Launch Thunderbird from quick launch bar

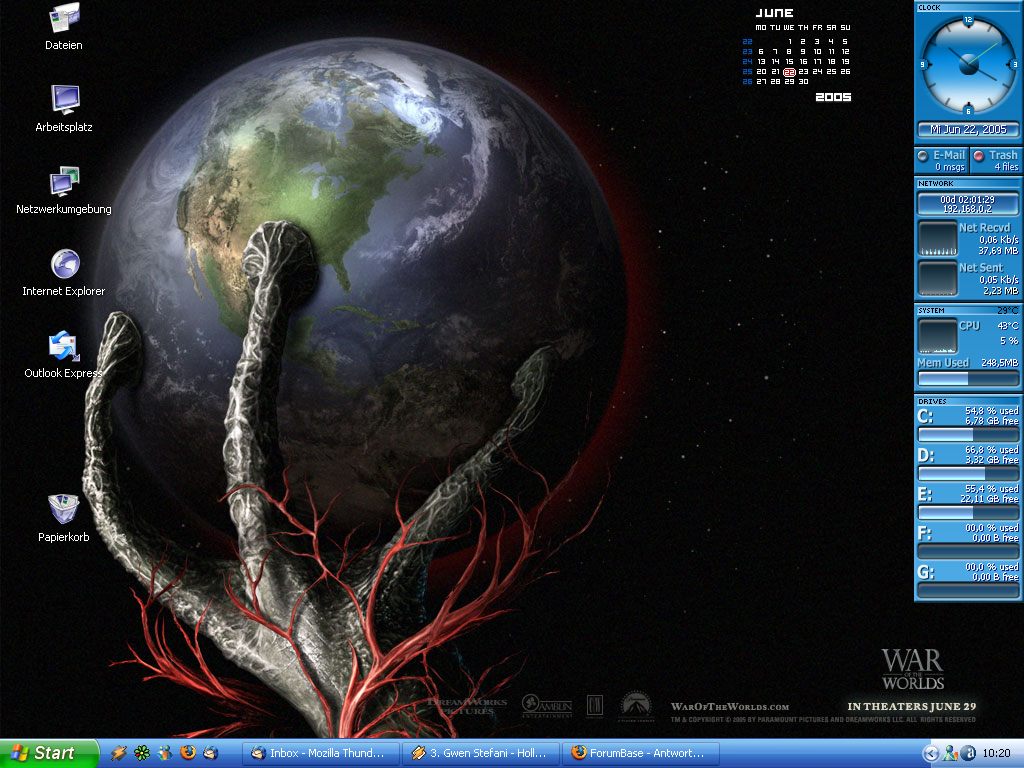click(210, 753)
